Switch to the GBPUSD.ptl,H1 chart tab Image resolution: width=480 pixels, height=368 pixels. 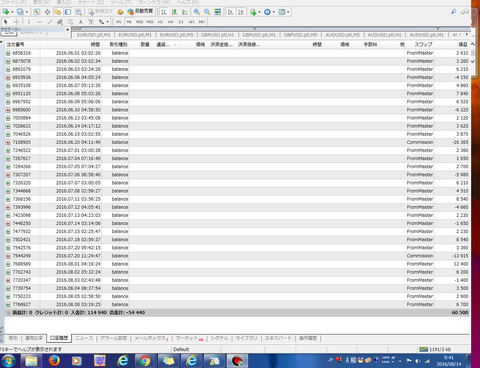(218, 35)
